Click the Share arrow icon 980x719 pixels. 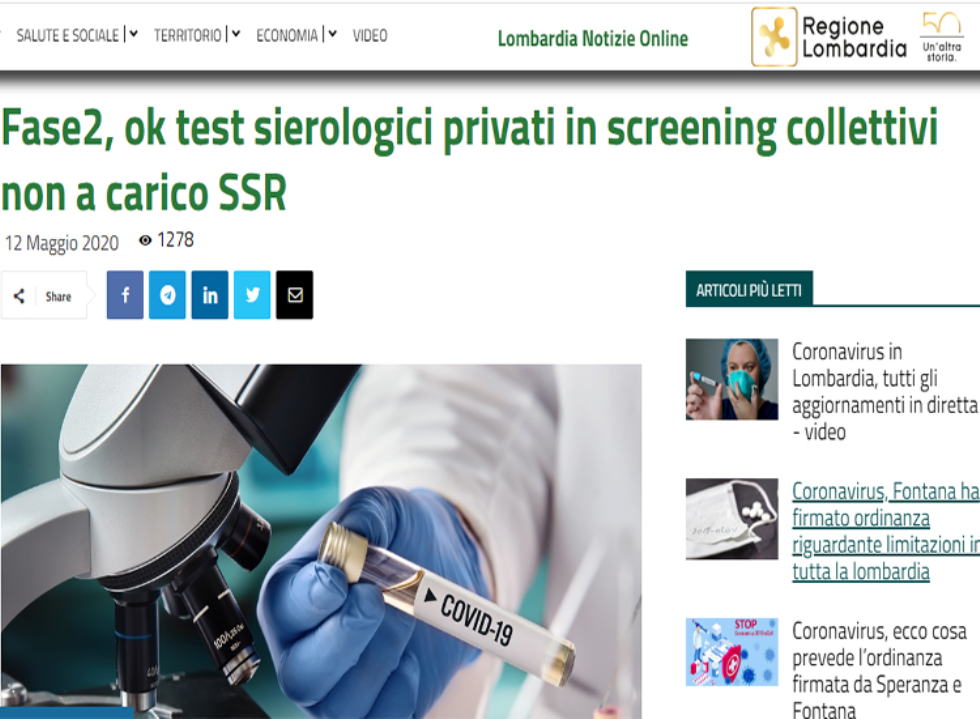point(19,296)
